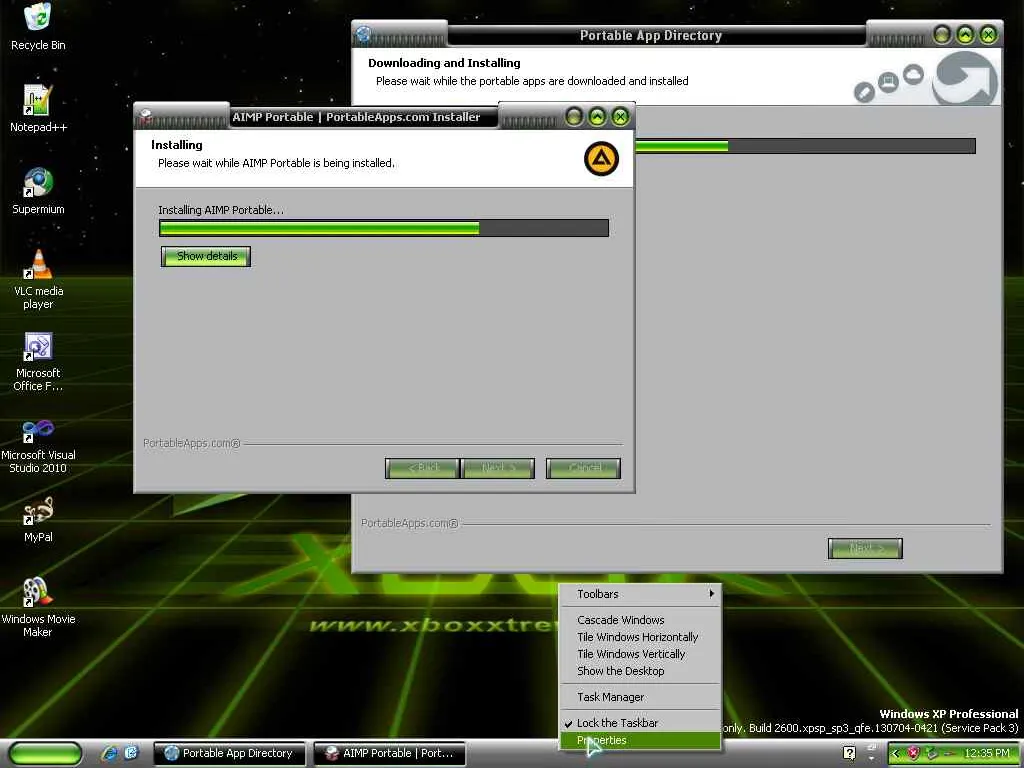The width and height of the screenshot is (1024, 768).
Task: Click the red security shield tray icon
Action: [x=914, y=753]
